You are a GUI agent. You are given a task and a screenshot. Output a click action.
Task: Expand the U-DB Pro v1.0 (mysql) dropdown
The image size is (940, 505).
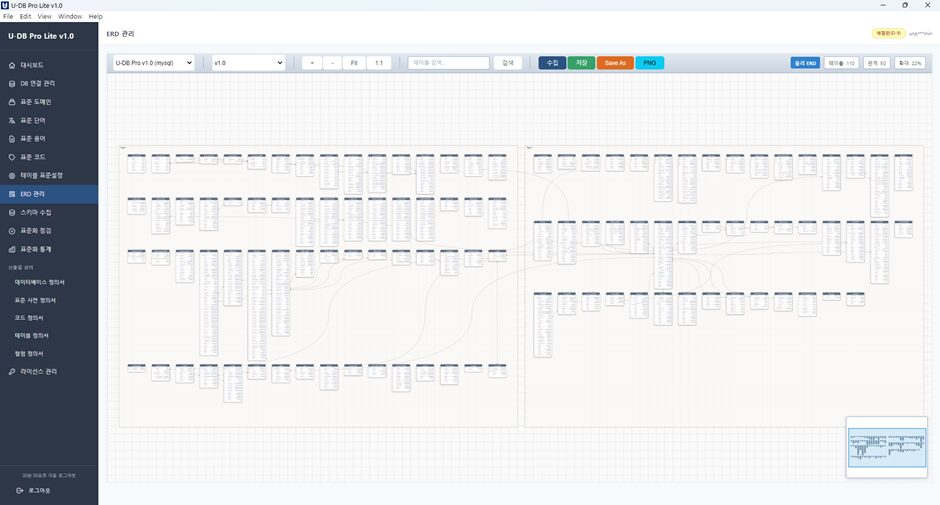(x=154, y=63)
